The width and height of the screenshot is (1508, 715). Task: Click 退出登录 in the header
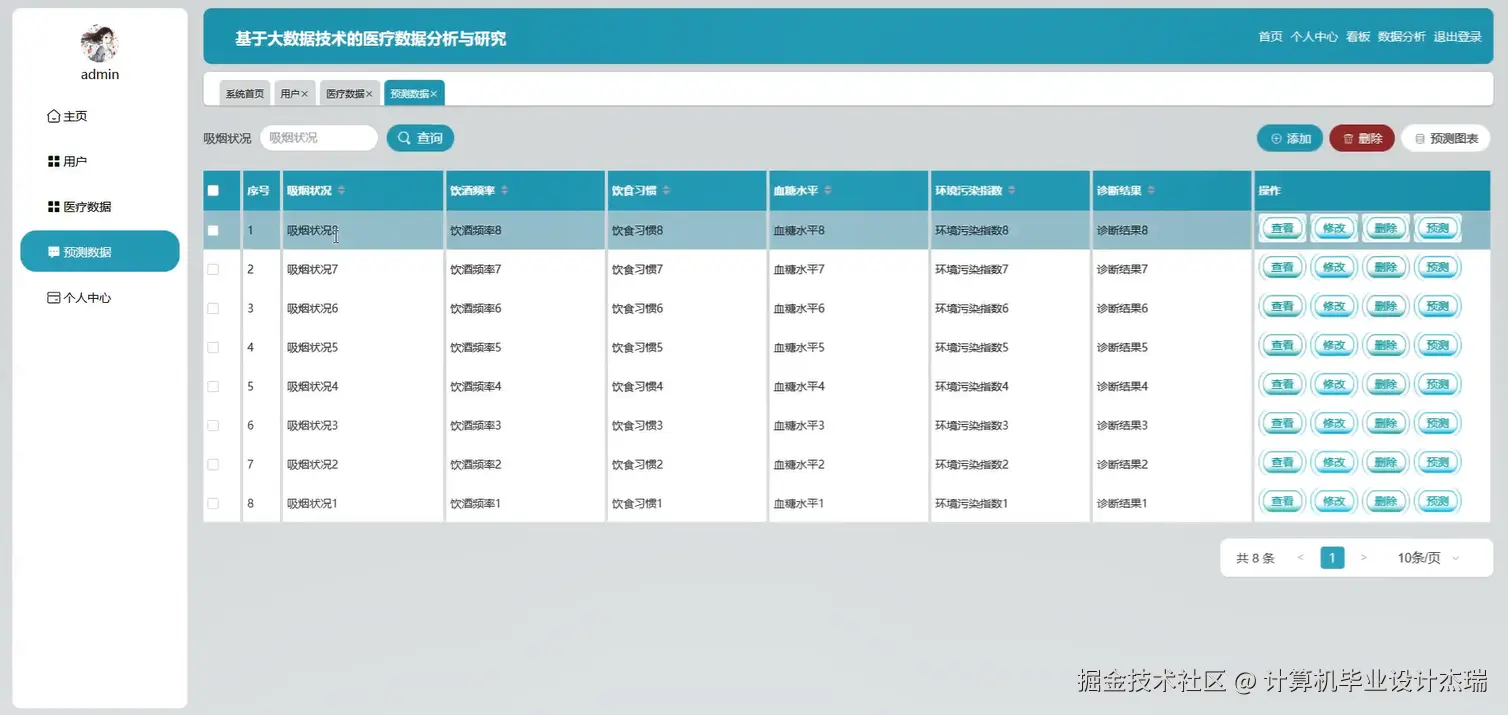(1458, 37)
